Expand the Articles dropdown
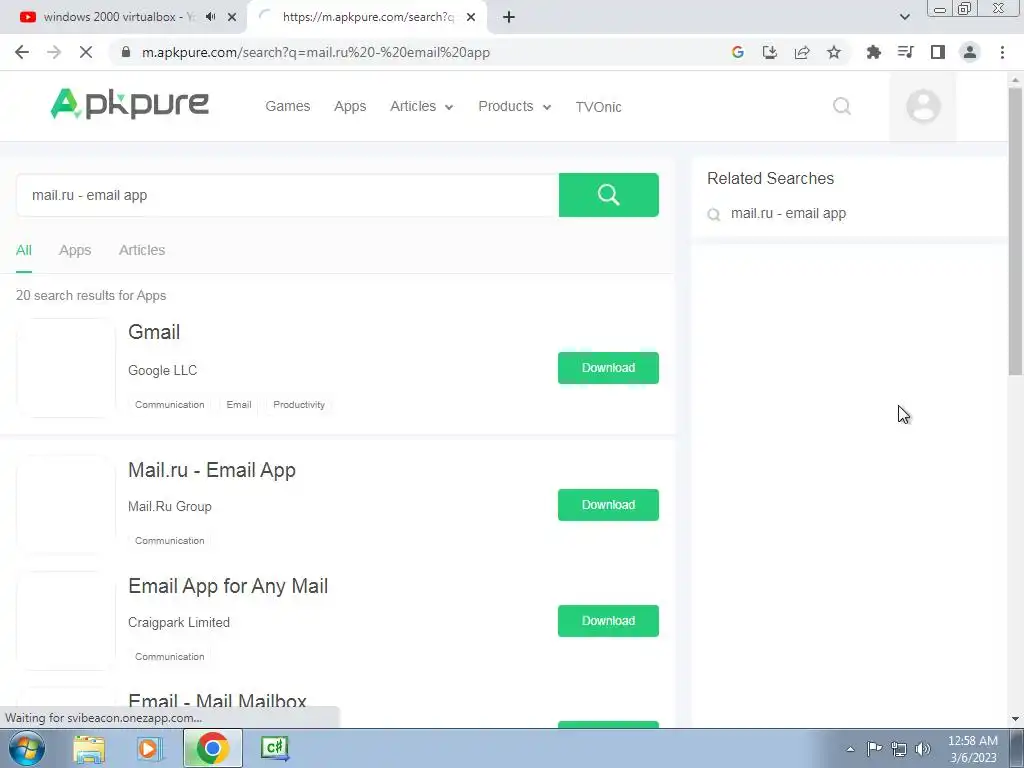 421,106
